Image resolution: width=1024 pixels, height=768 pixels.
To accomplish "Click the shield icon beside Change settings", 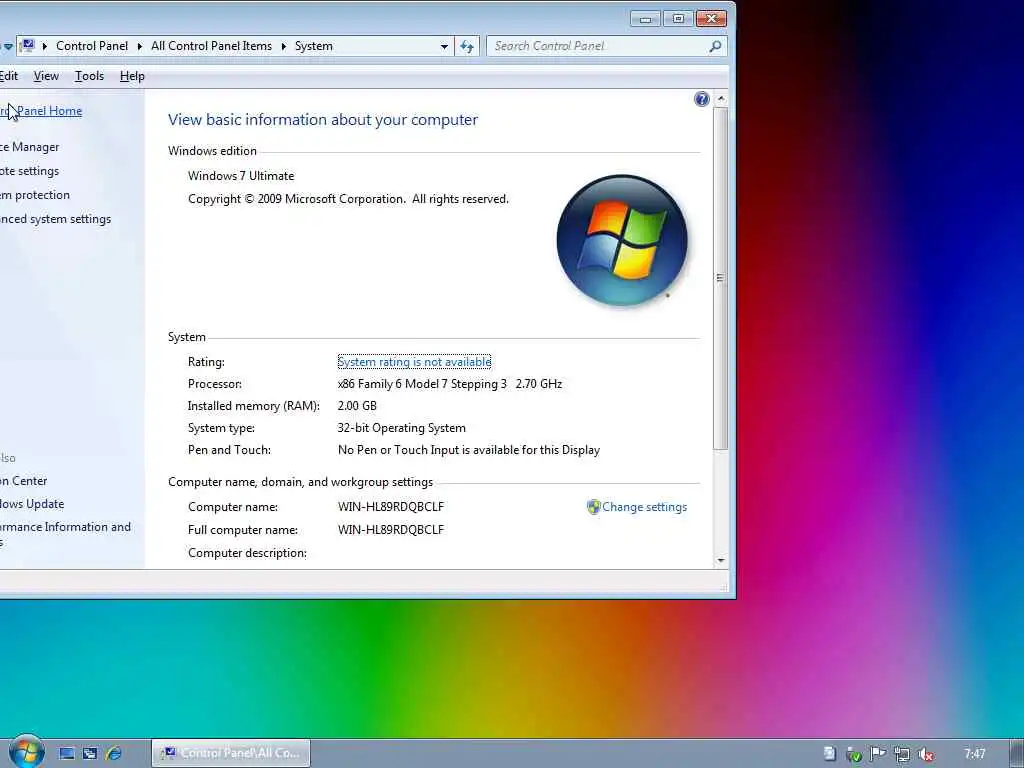I will point(593,507).
